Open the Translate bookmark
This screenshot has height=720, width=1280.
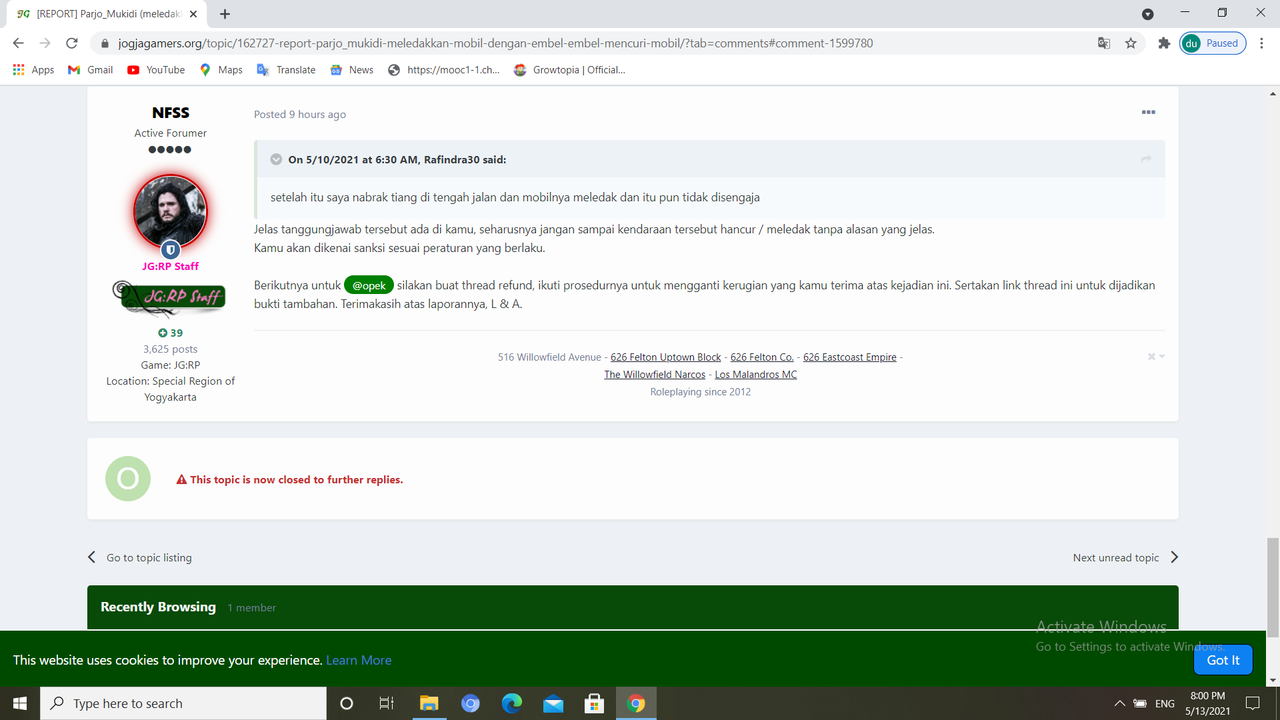coord(286,70)
